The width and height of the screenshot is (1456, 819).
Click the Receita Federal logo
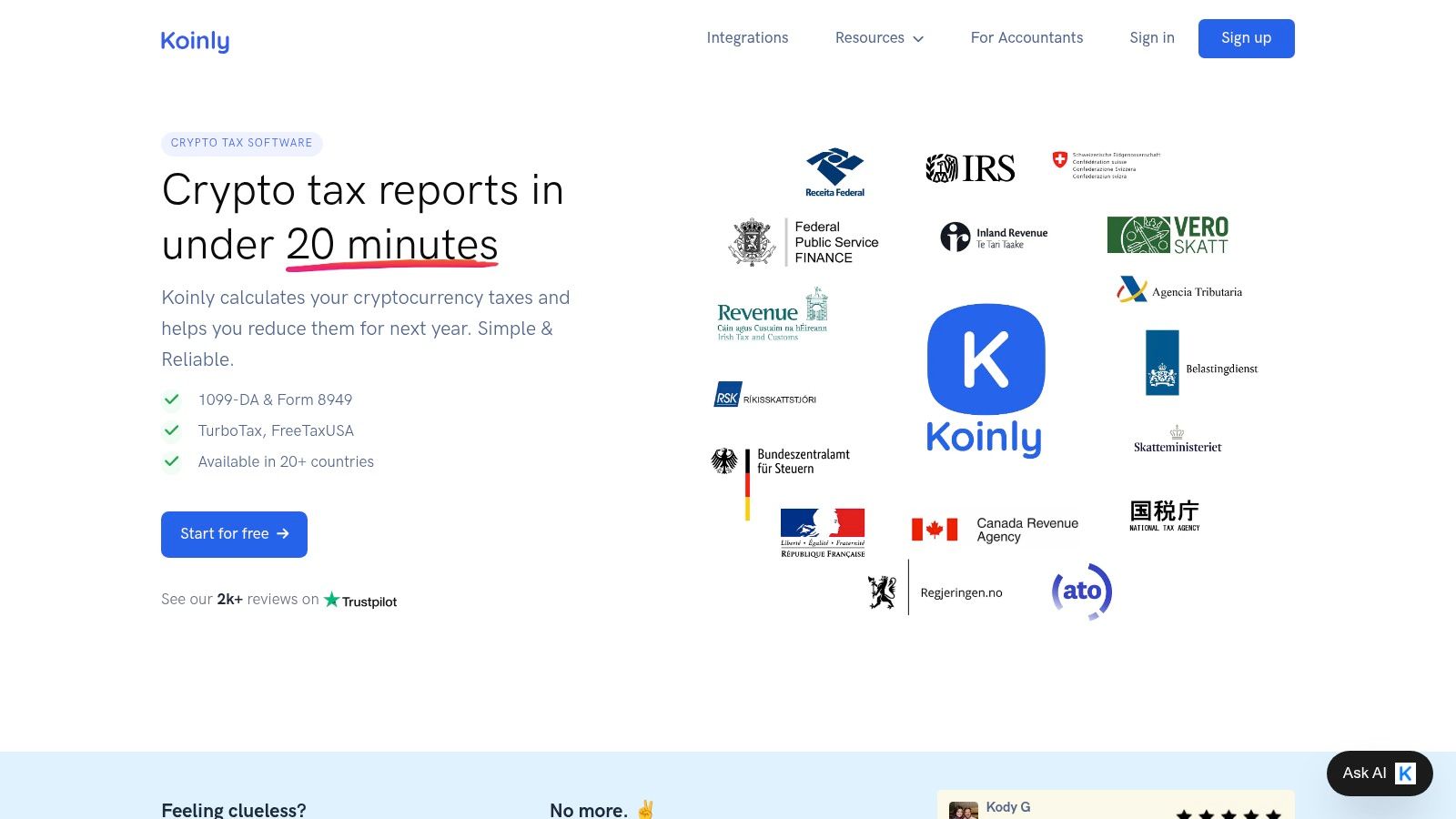tap(834, 172)
